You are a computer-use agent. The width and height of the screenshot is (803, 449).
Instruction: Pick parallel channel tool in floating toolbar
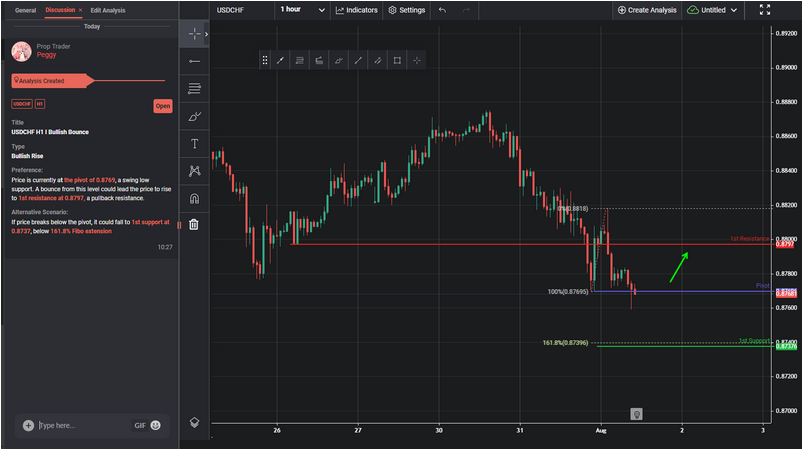(377, 60)
